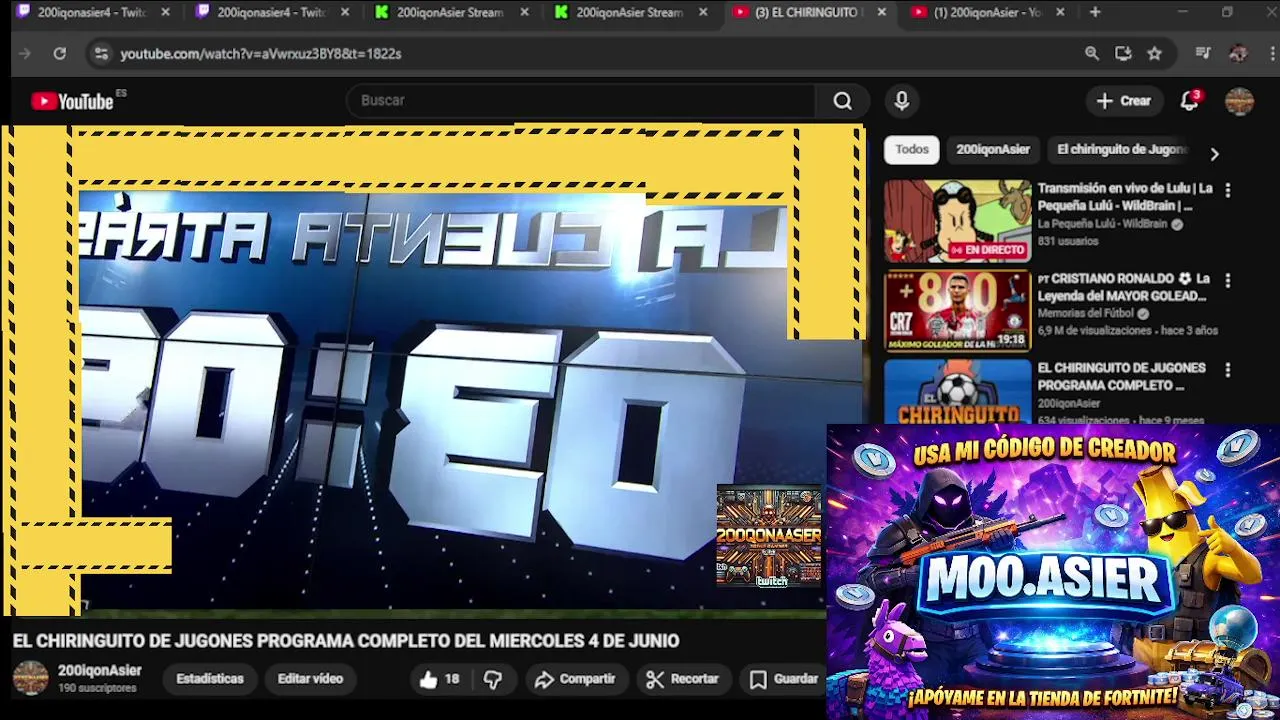Image resolution: width=1280 pixels, height=720 pixels.
Task: Close the first 200iqonasier4 Twitch tab
Action: (166, 13)
